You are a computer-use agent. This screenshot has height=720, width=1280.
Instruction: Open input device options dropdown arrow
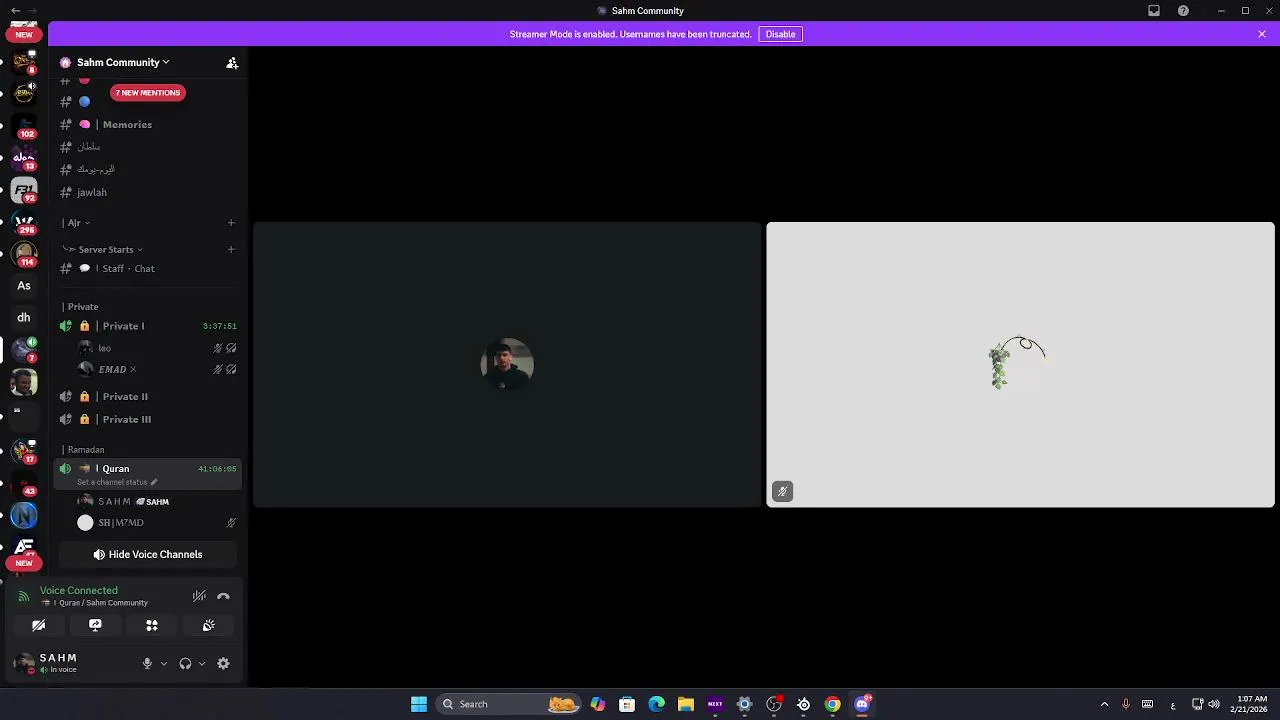[164, 663]
